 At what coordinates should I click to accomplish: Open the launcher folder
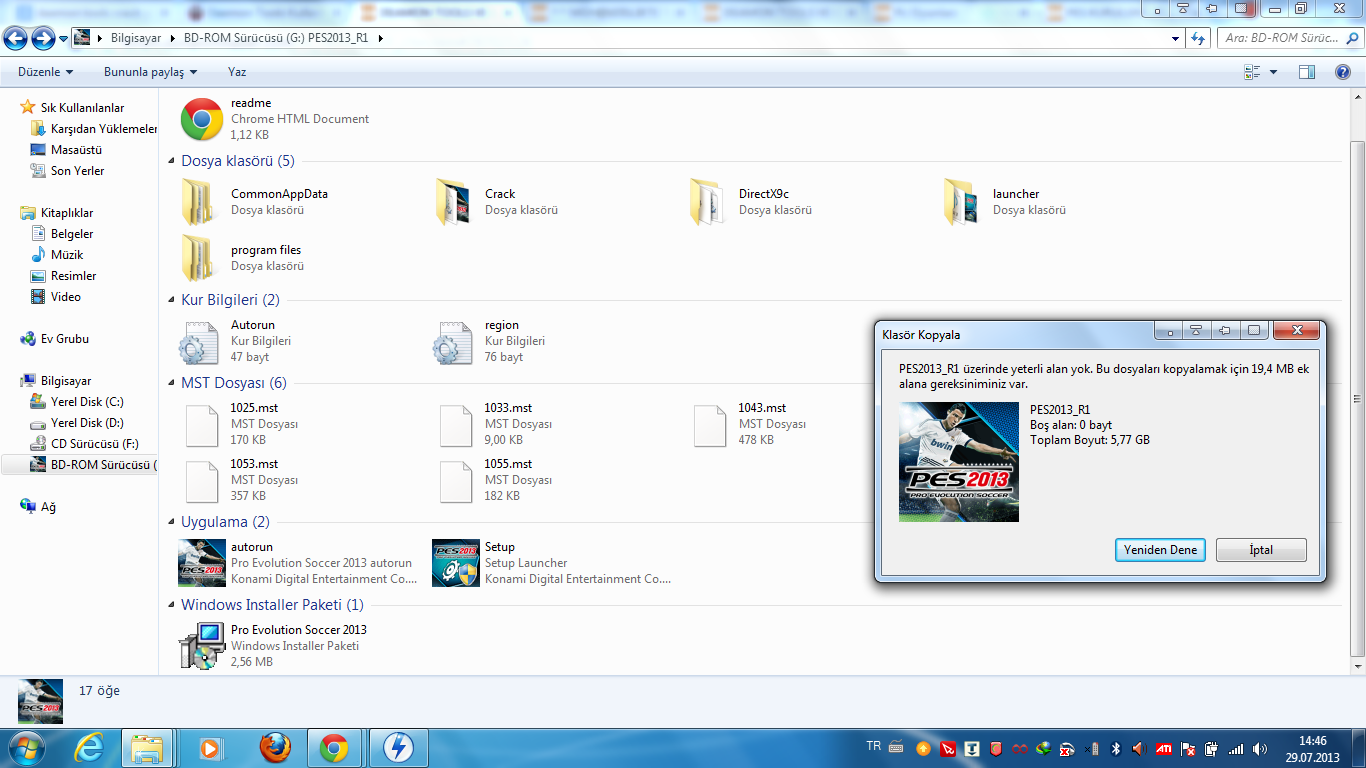click(x=1005, y=202)
